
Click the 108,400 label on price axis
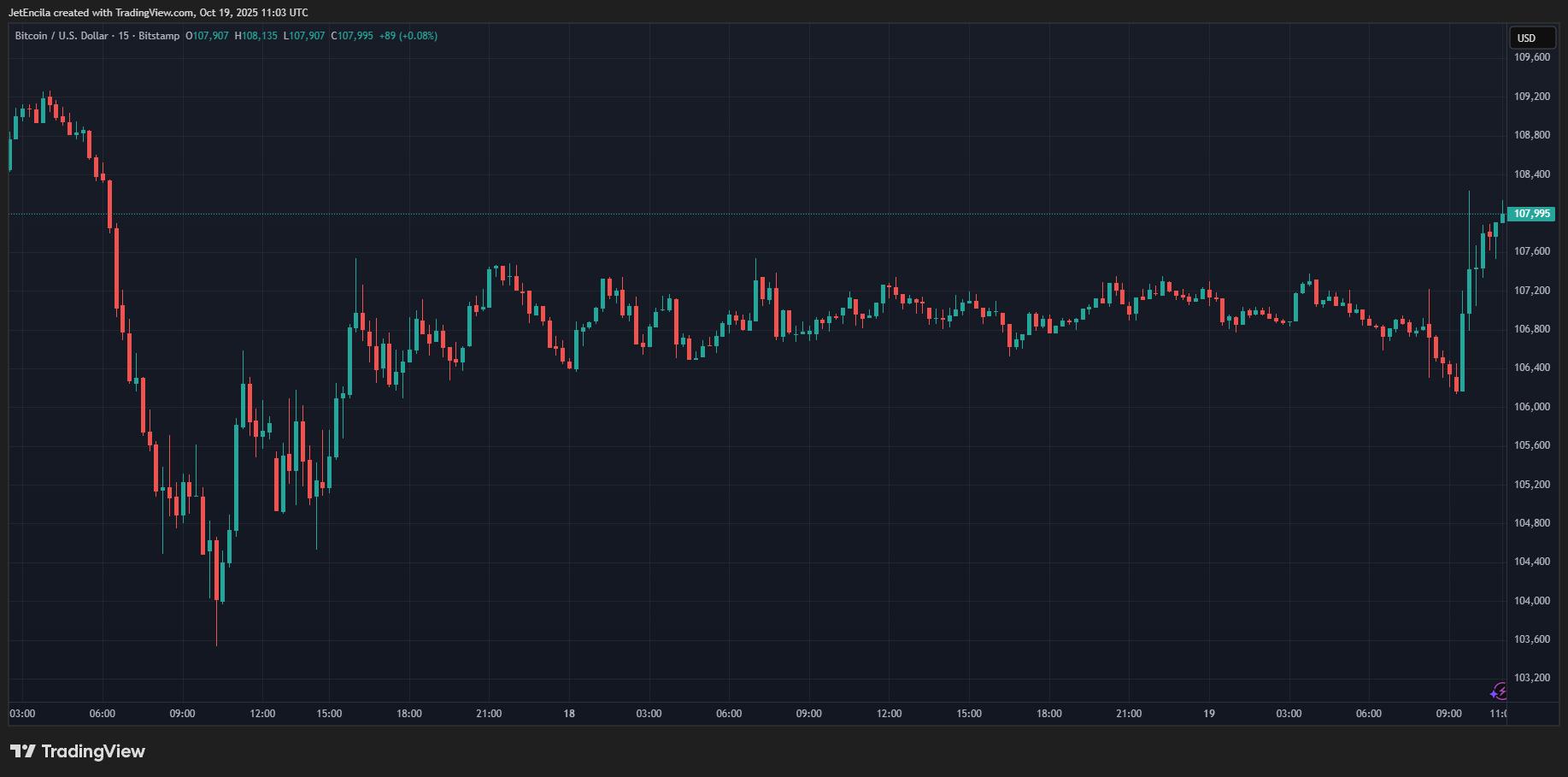tap(1531, 174)
